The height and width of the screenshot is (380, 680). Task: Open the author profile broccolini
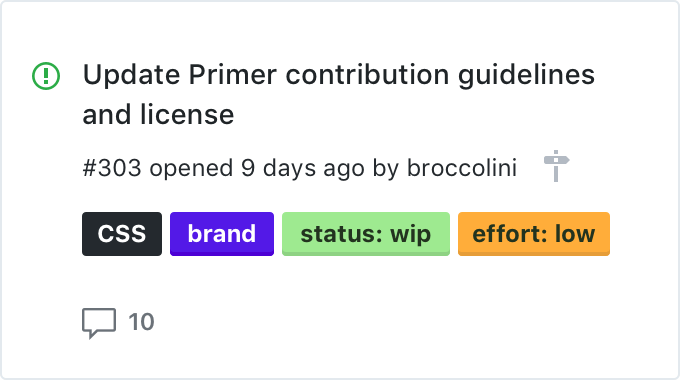[462, 168]
